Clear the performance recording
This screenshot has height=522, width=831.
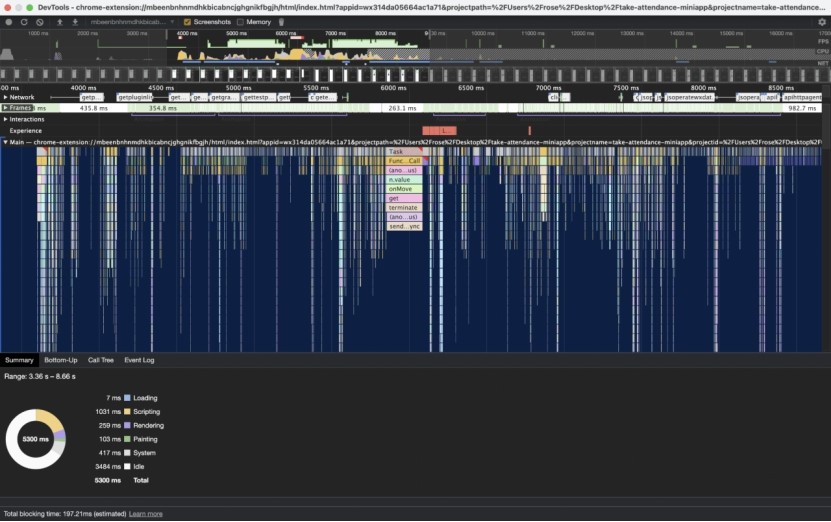[x=40, y=22]
